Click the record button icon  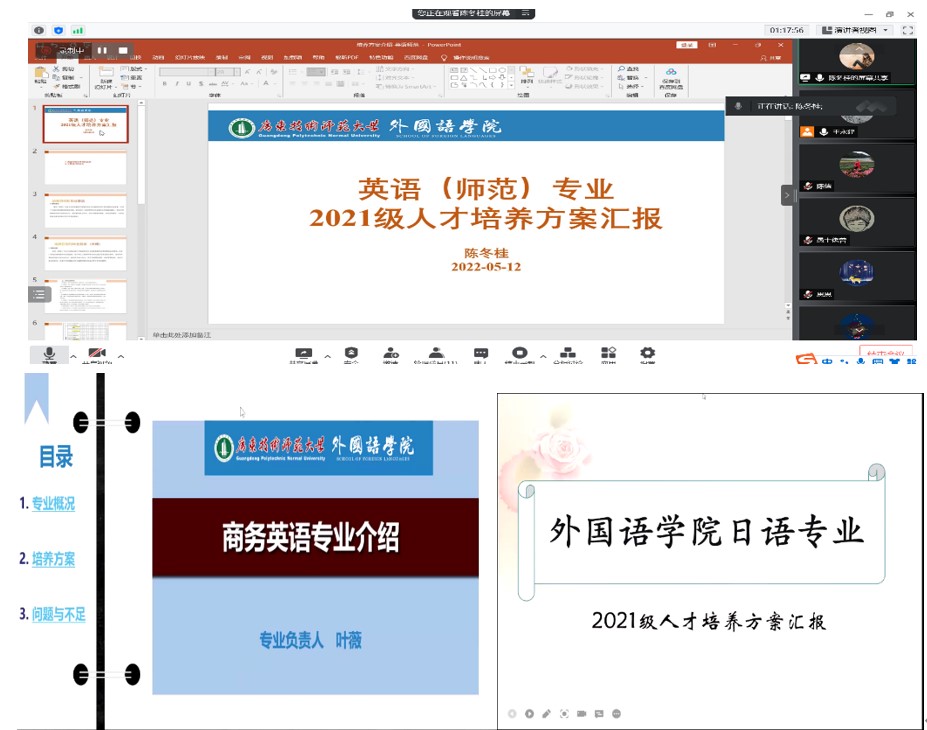click(x=519, y=354)
